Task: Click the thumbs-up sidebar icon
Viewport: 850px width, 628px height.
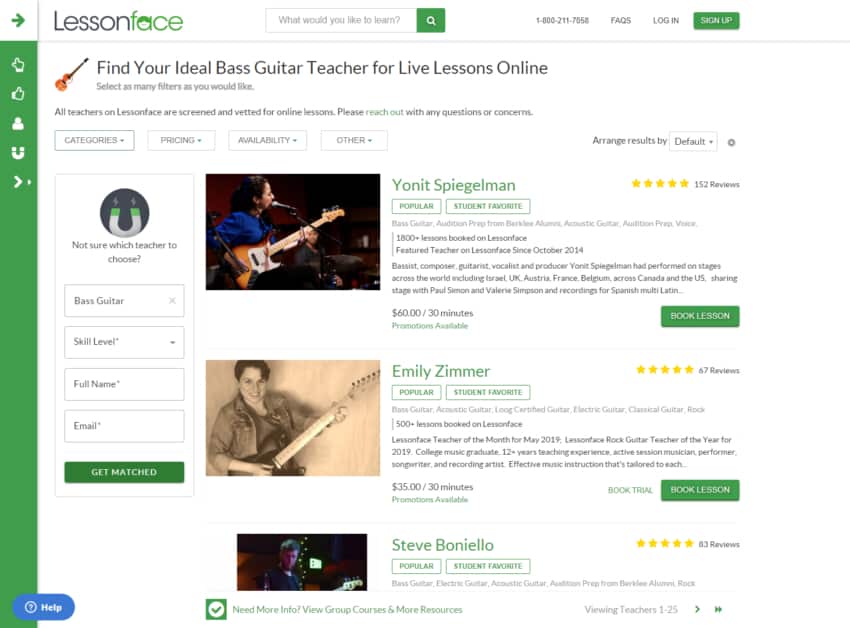Action: point(18,94)
